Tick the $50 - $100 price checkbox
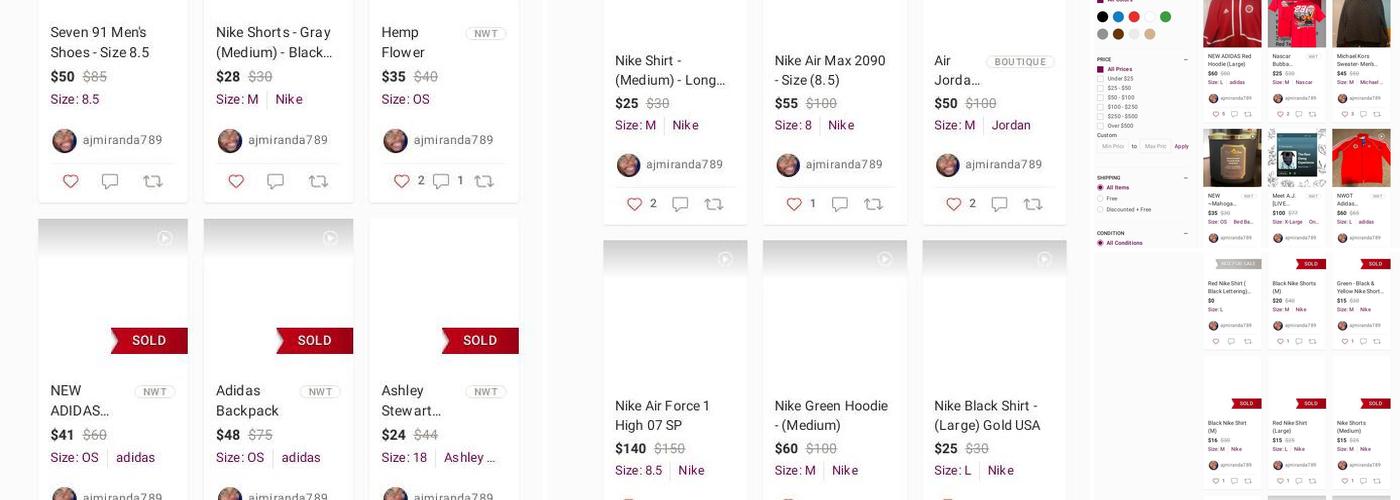Image resolution: width=1400 pixels, height=500 pixels. pyautogui.click(x=1101, y=98)
